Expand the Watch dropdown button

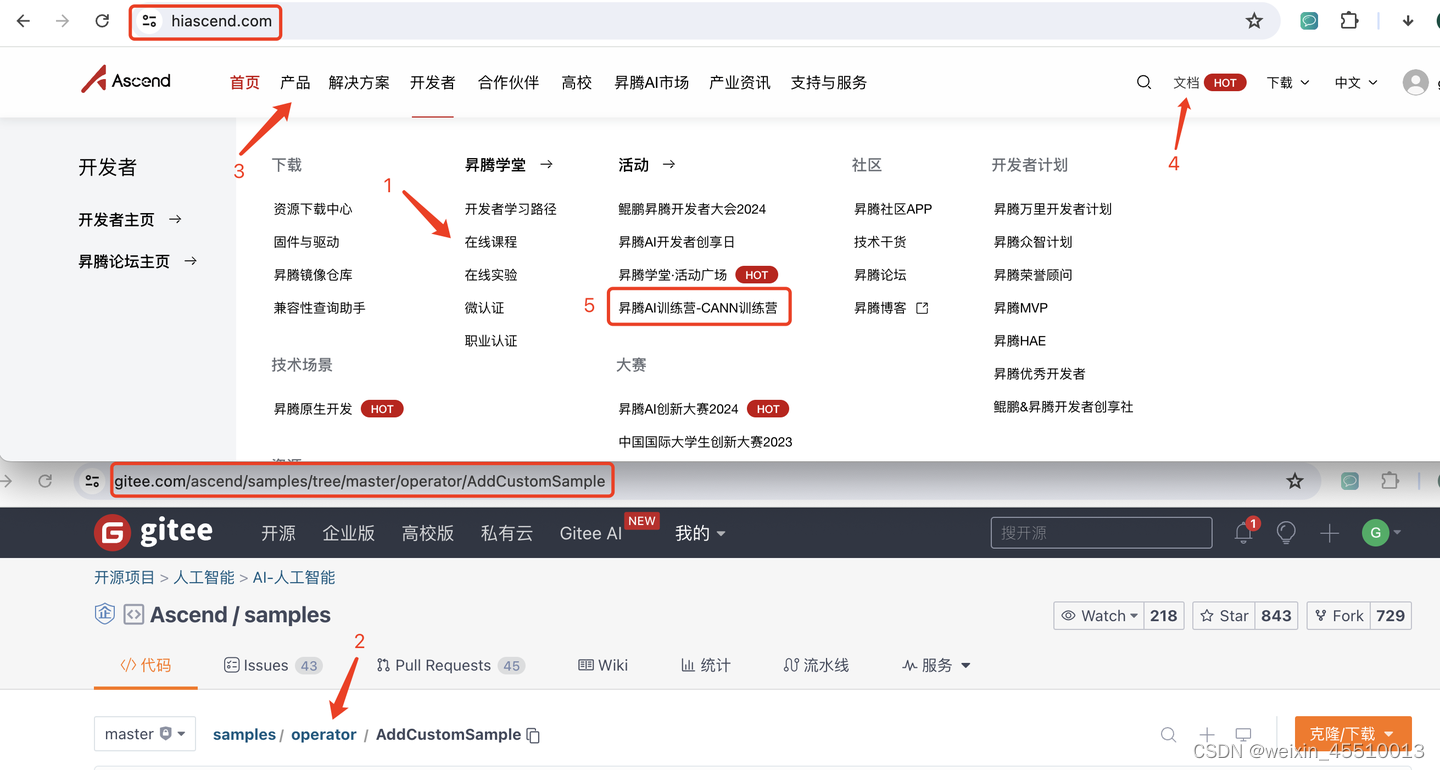pyautogui.click(x=1099, y=616)
